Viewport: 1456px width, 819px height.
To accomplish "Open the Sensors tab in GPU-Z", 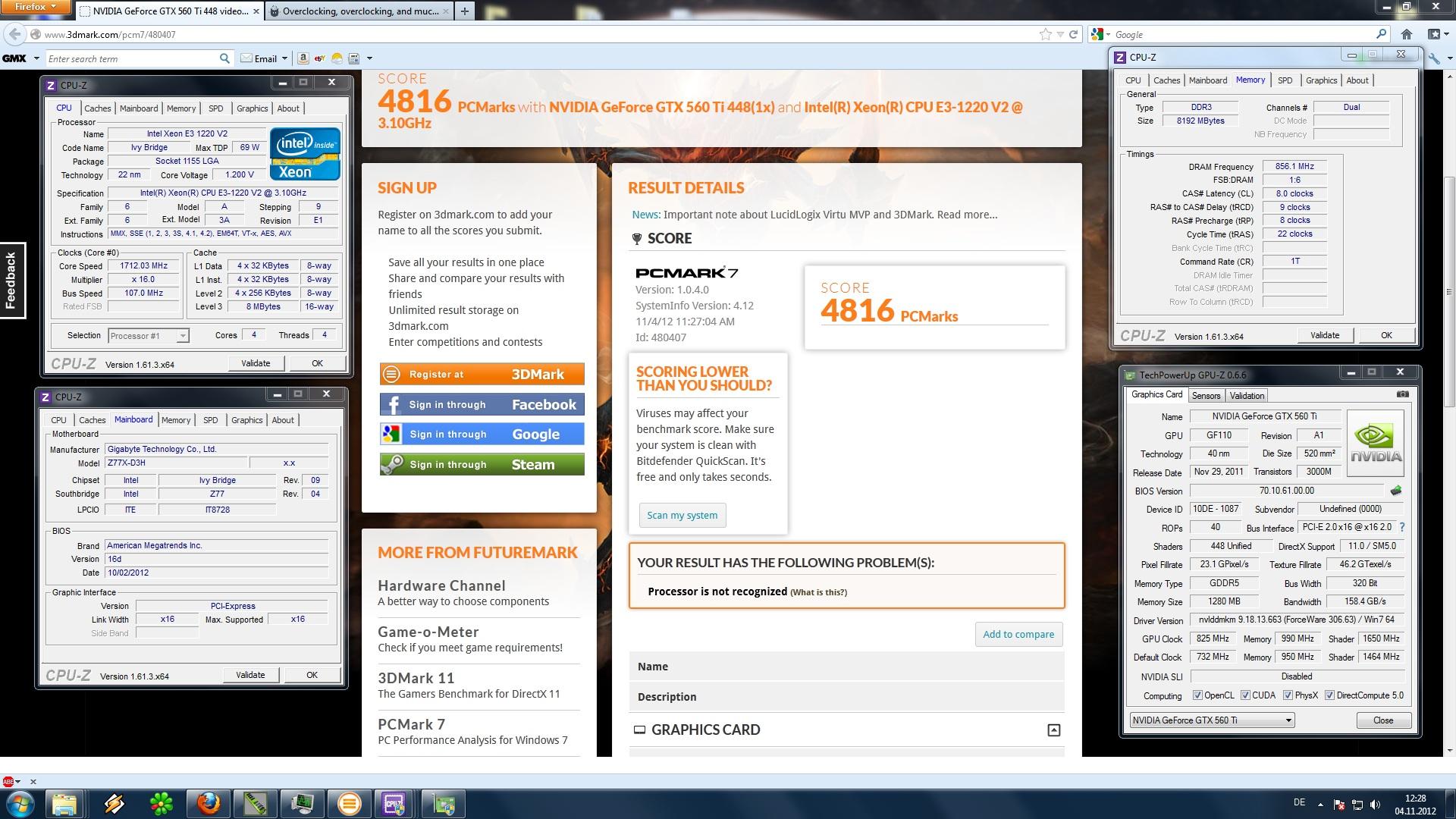I will click(1206, 396).
